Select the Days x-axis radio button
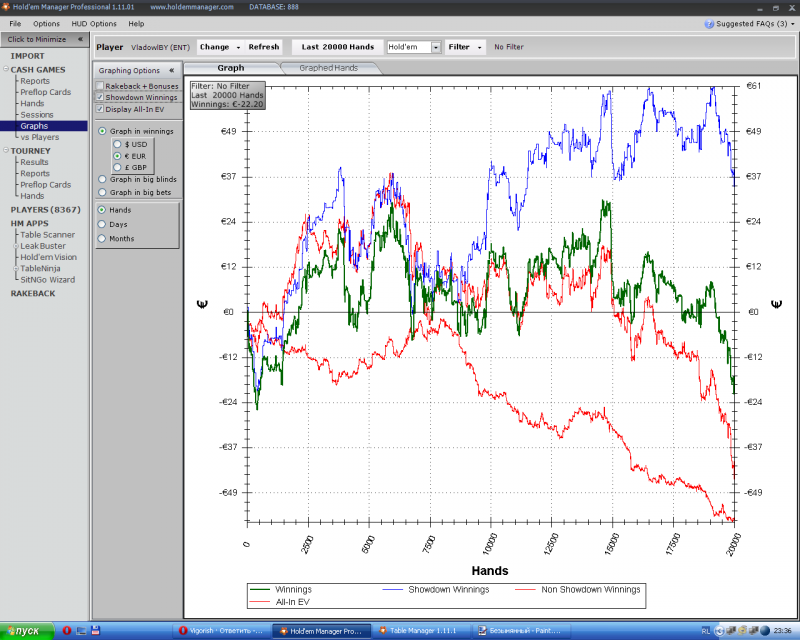Screen dimensions: 800x640 [x=102, y=224]
